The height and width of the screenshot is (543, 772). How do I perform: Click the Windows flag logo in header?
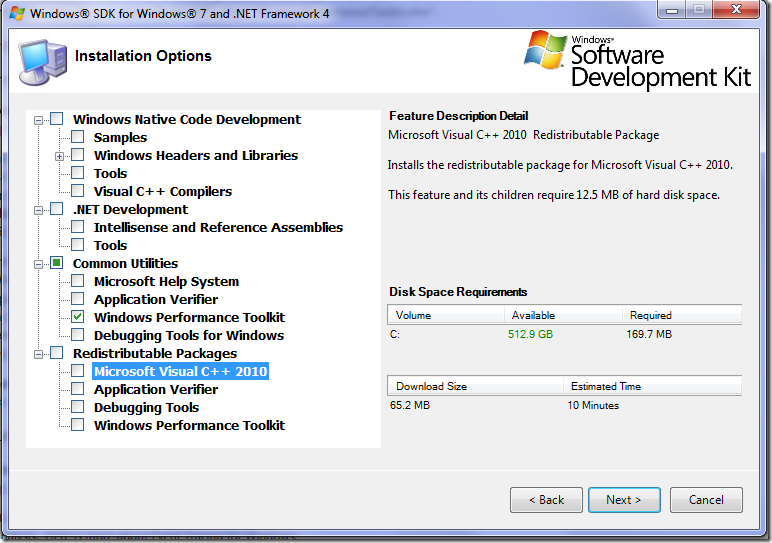coord(545,49)
